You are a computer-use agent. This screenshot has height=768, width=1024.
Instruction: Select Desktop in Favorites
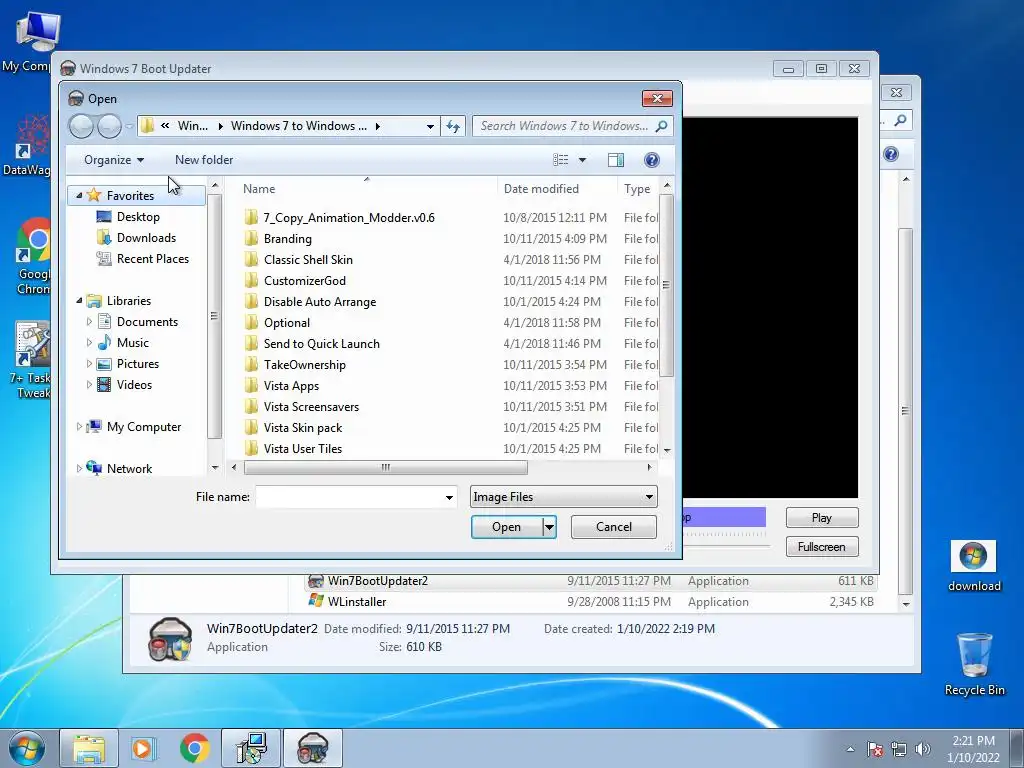(x=138, y=217)
